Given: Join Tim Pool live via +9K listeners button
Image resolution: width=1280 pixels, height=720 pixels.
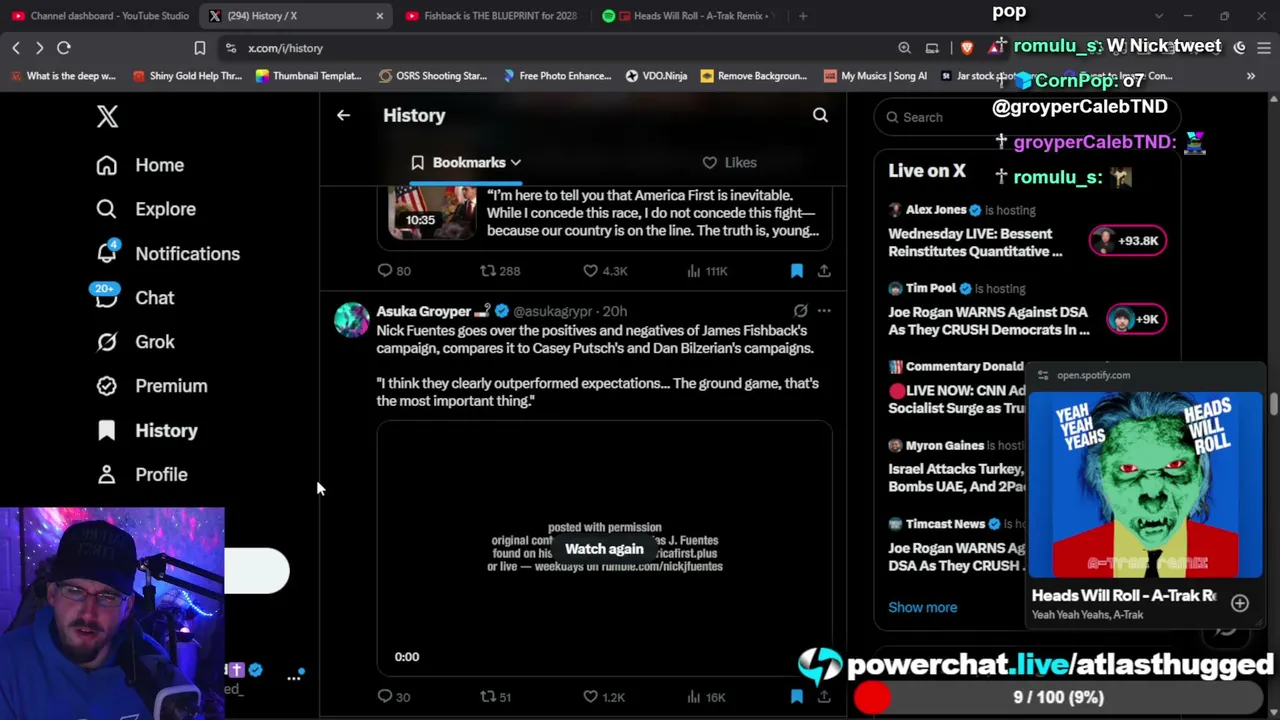Looking at the screenshot, I should pyautogui.click(x=1135, y=319).
